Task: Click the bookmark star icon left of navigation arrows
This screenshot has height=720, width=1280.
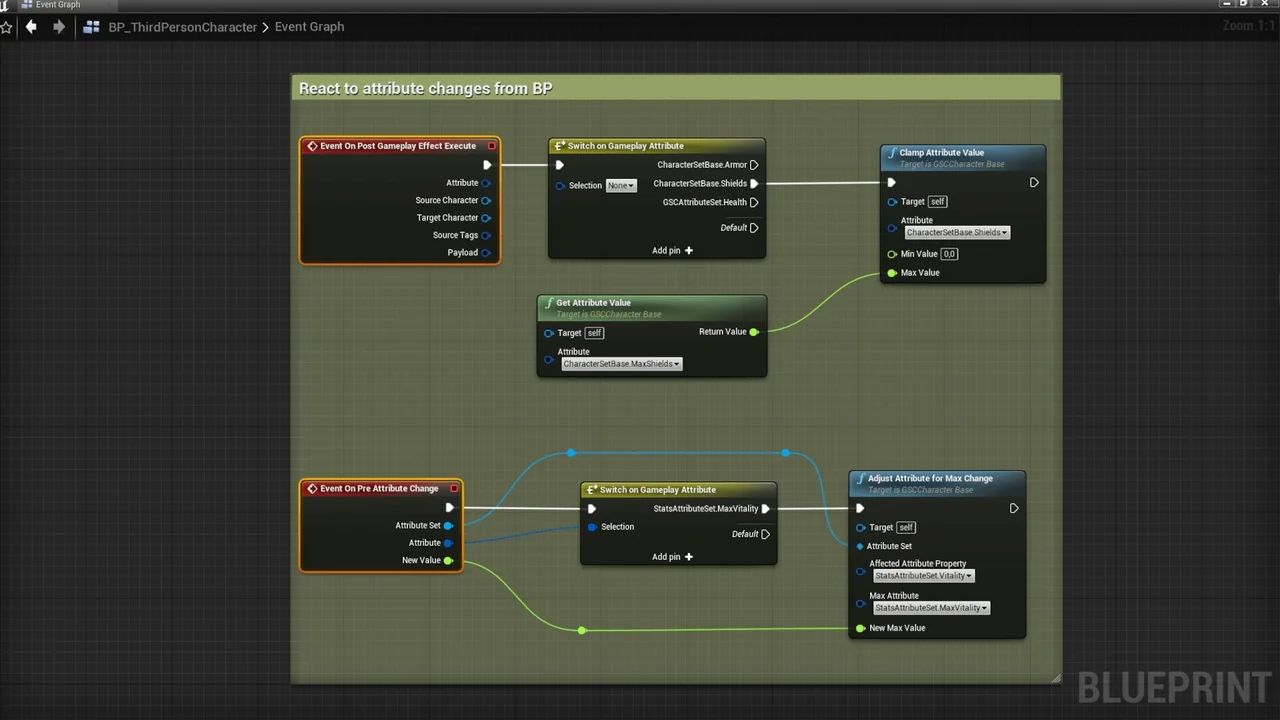Action: pos(8,27)
